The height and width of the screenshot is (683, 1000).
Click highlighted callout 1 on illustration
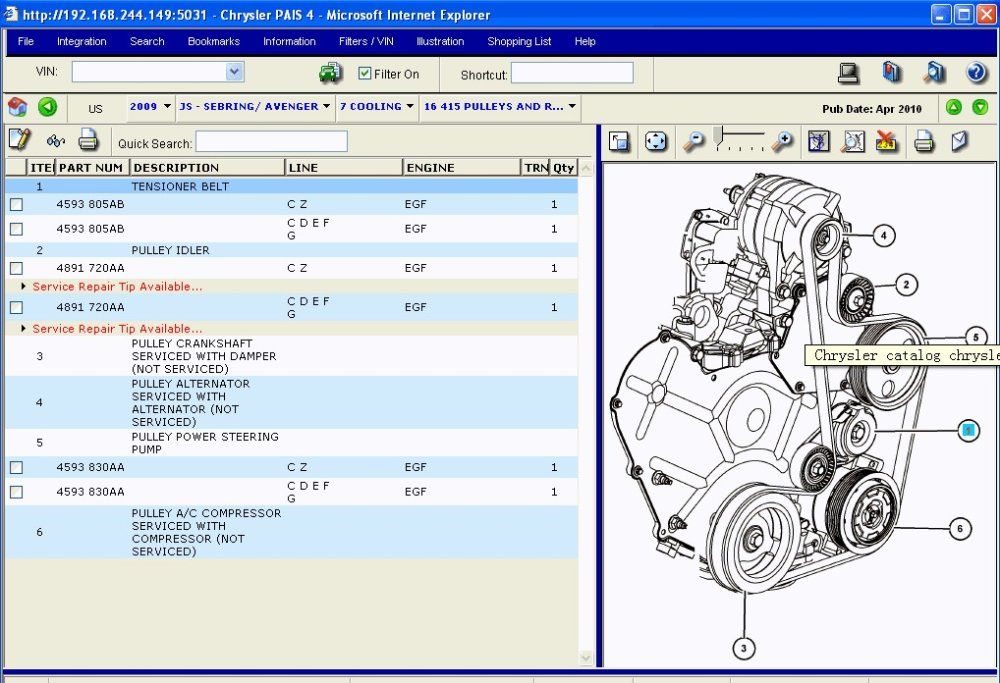point(968,430)
